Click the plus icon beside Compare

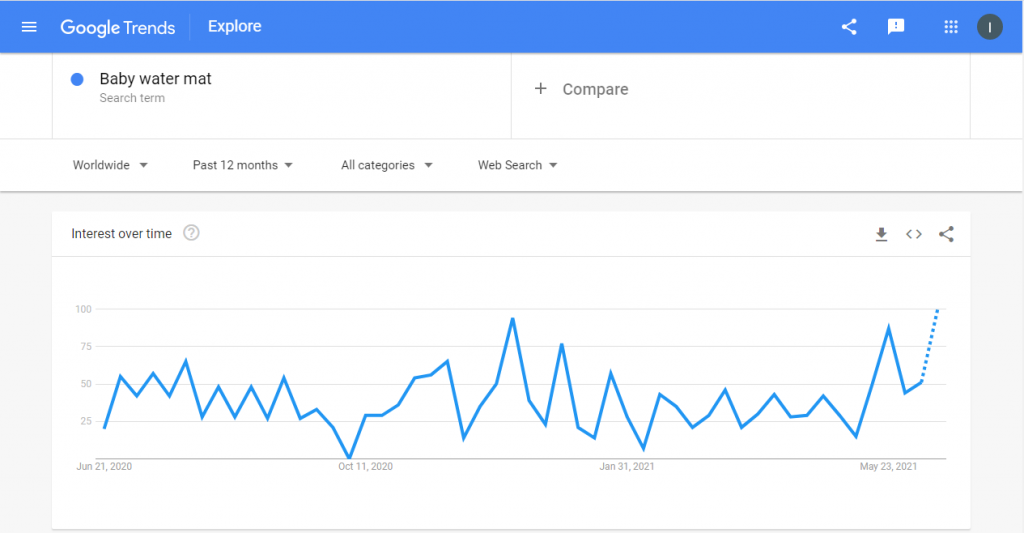coord(540,88)
